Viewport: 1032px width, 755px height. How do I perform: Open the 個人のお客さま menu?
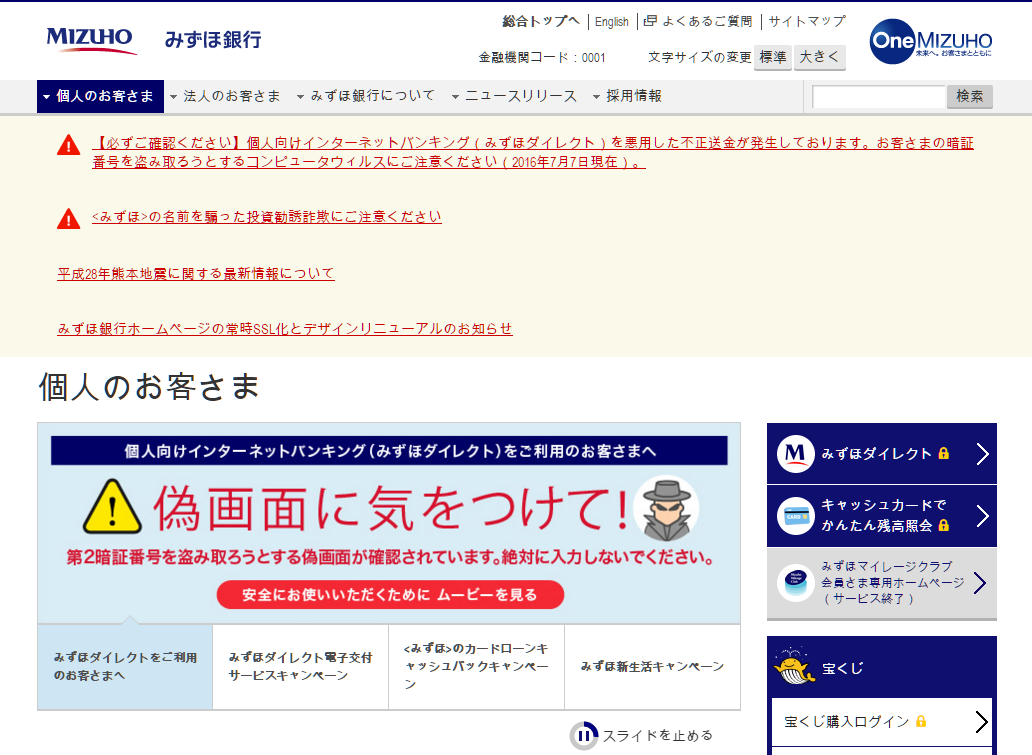coord(100,96)
